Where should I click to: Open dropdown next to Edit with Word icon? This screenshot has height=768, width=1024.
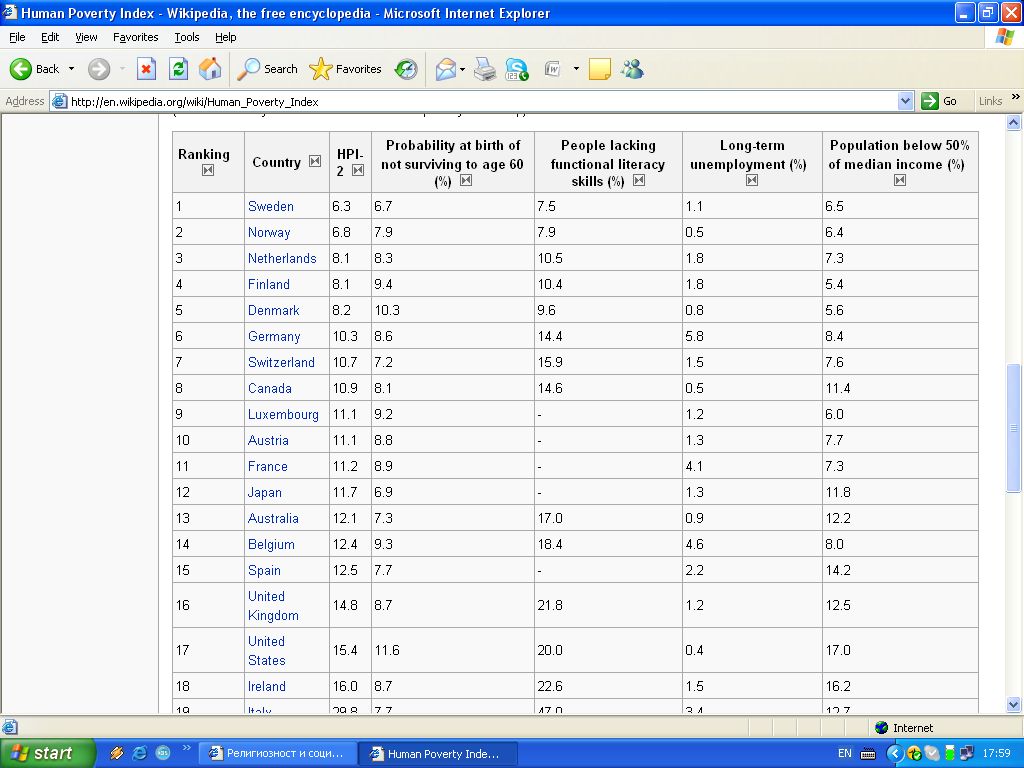(x=576, y=69)
